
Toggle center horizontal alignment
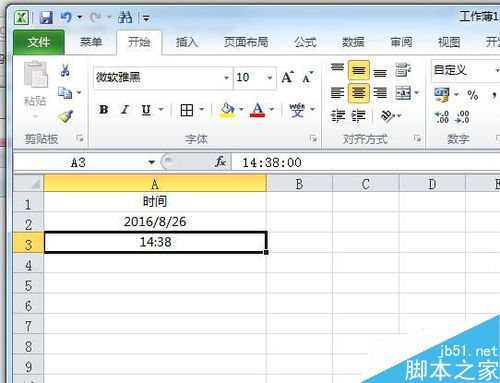[x=359, y=93]
